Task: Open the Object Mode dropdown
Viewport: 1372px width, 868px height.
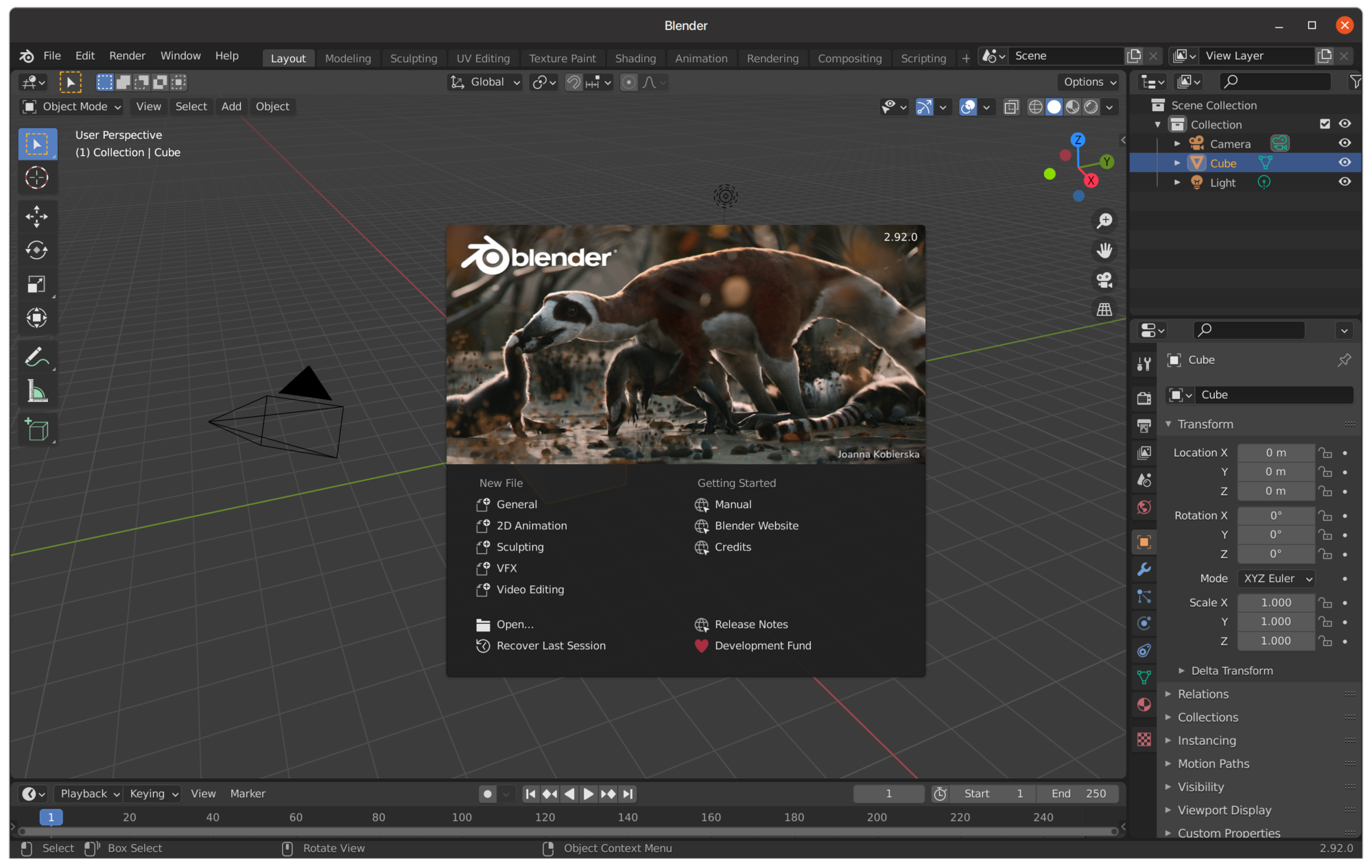Action: click(x=72, y=106)
